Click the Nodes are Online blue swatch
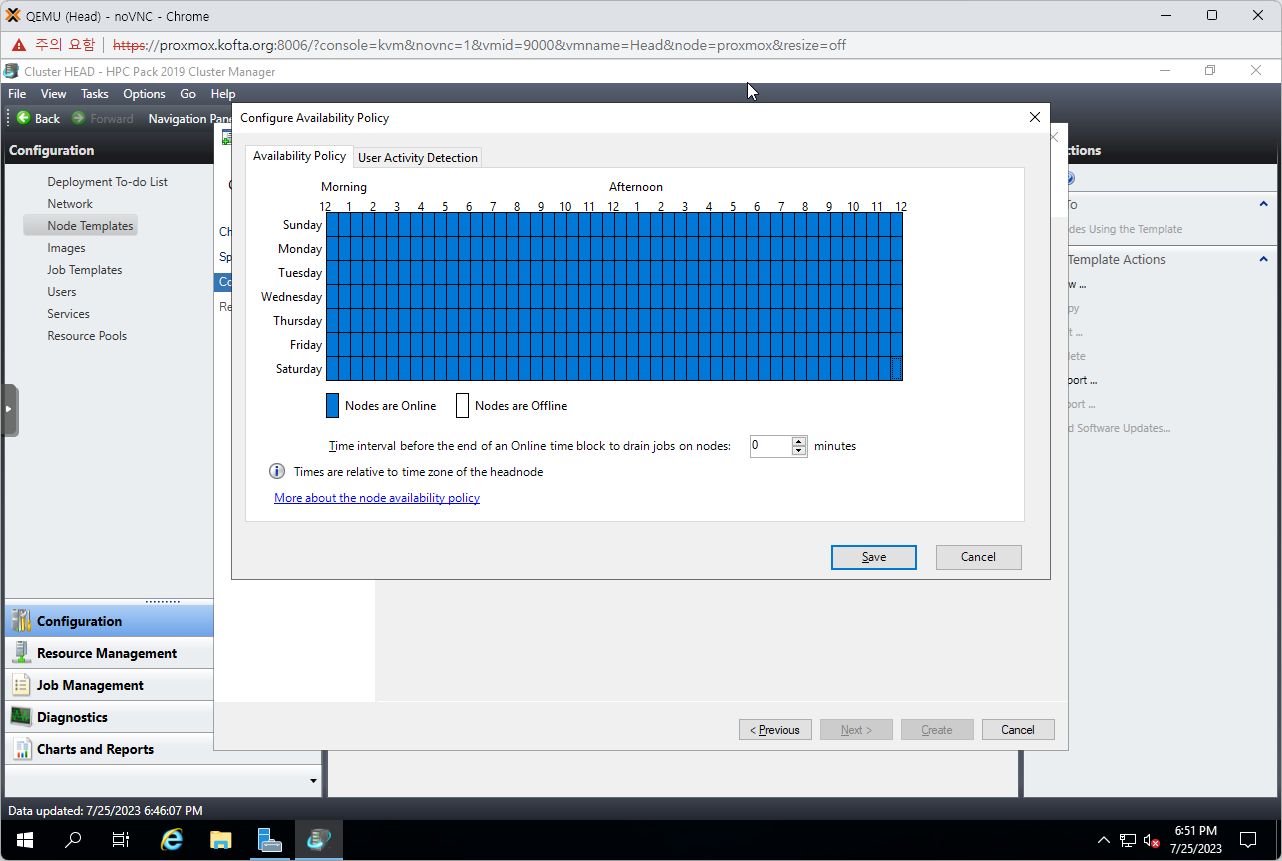Screen dimensions: 1282x861 [x=333, y=405]
